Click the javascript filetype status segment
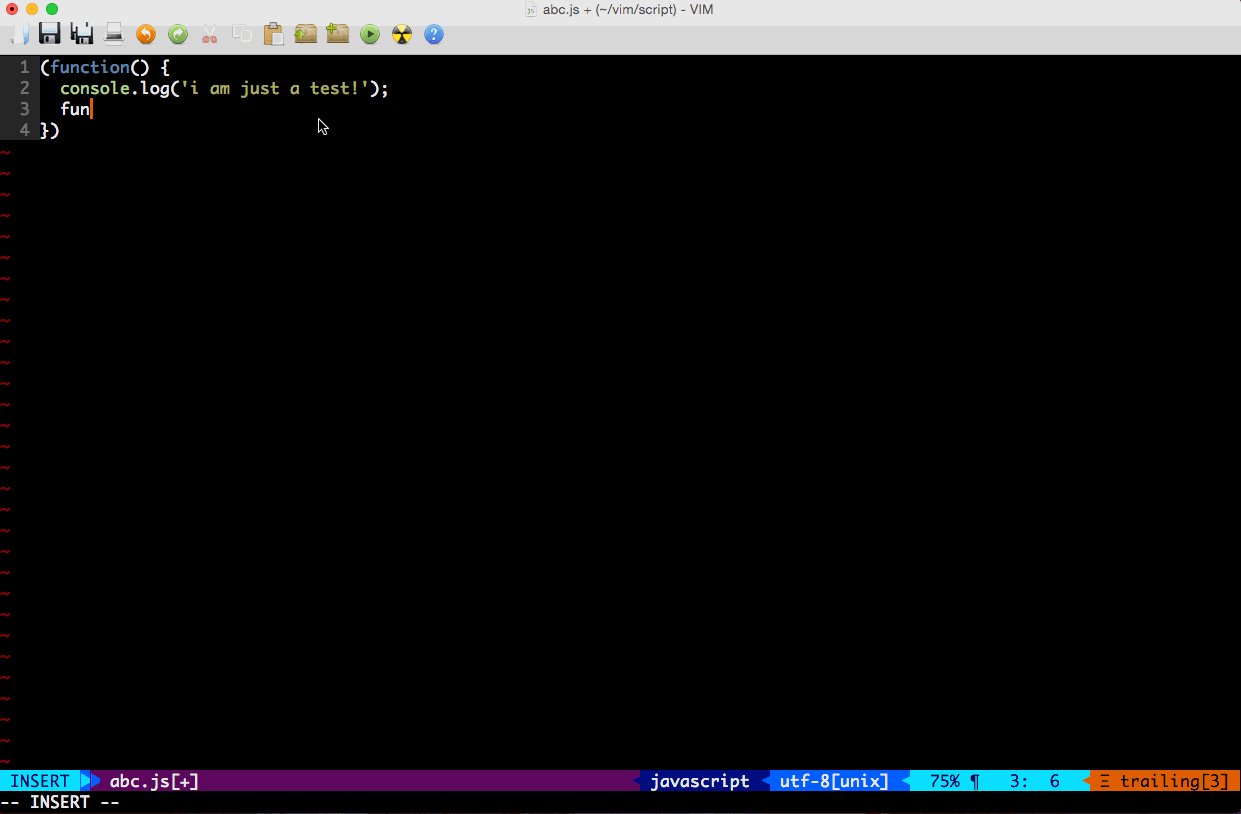This screenshot has height=814, width=1241. (x=700, y=781)
